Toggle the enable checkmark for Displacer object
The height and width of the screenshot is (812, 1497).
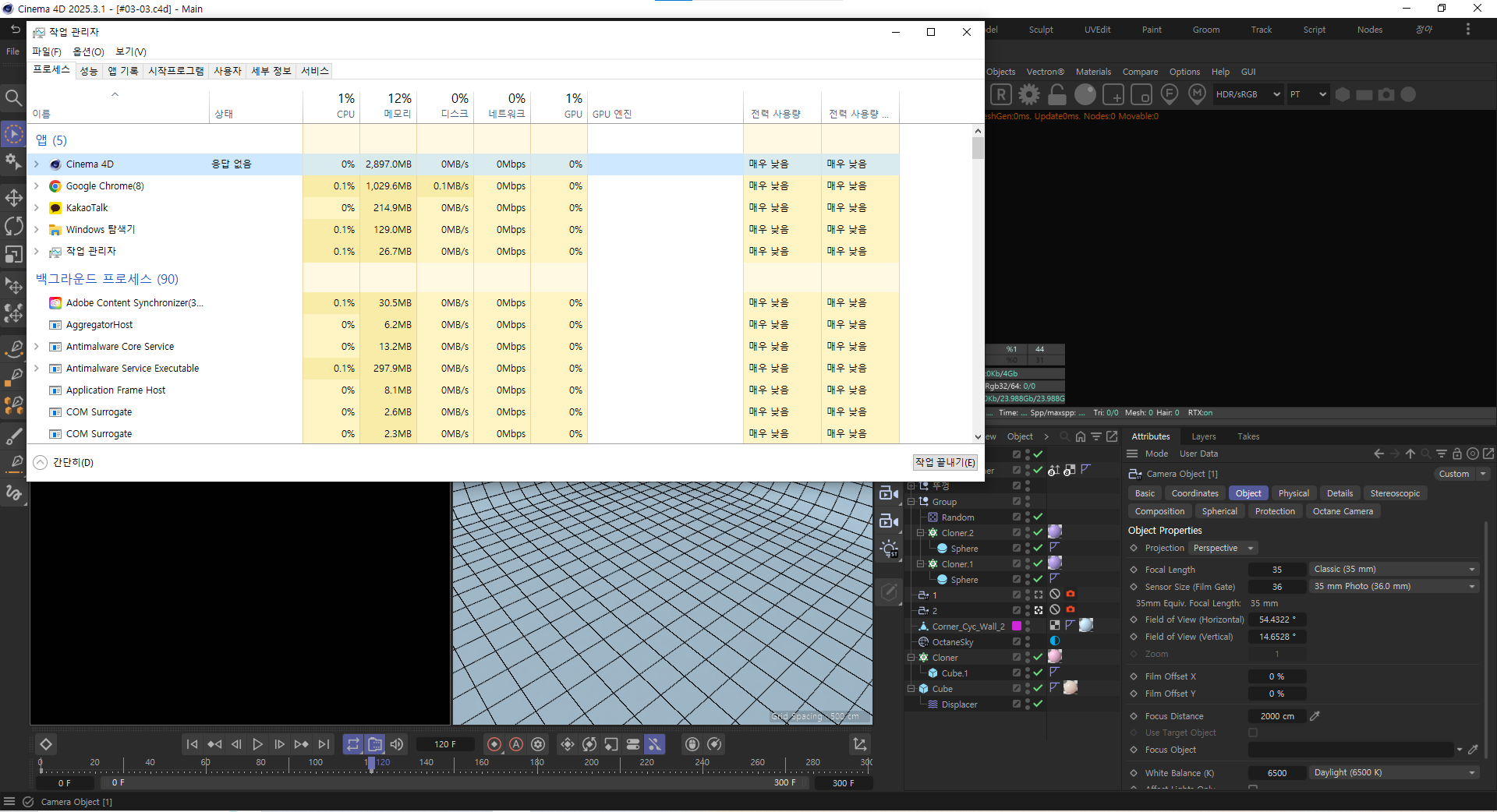(x=1038, y=704)
